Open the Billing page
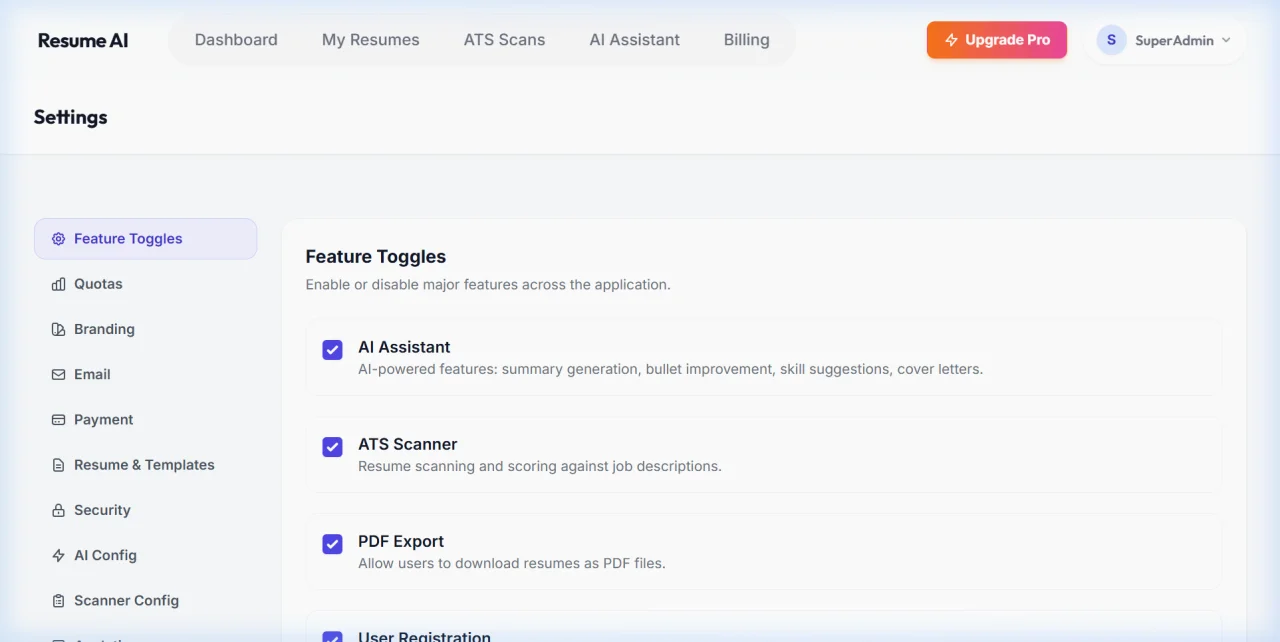 tap(746, 40)
